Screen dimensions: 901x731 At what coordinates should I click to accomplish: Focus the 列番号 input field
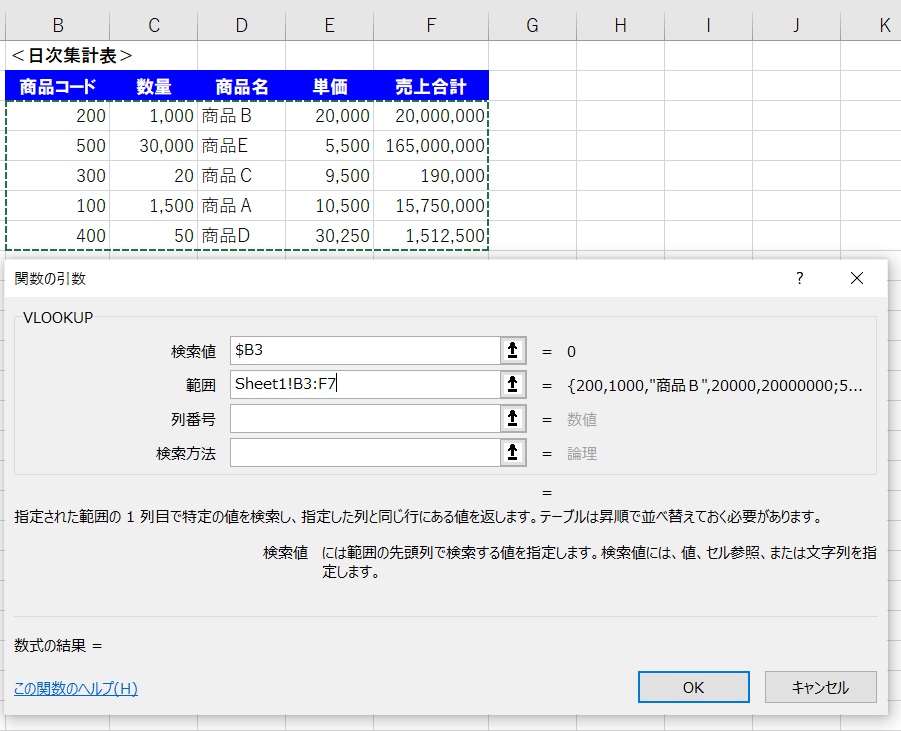click(x=365, y=418)
